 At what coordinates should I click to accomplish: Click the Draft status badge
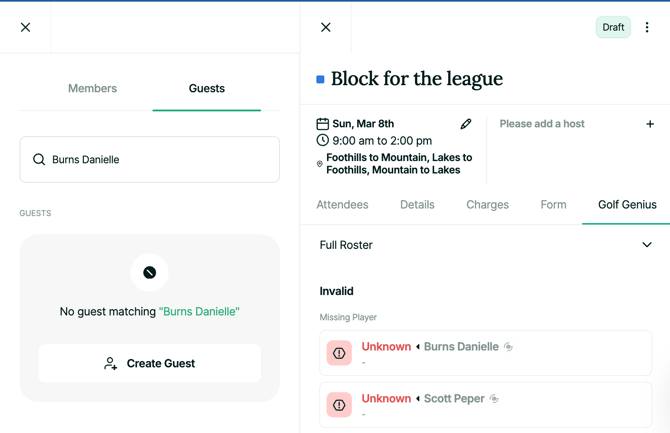(613, 28)
